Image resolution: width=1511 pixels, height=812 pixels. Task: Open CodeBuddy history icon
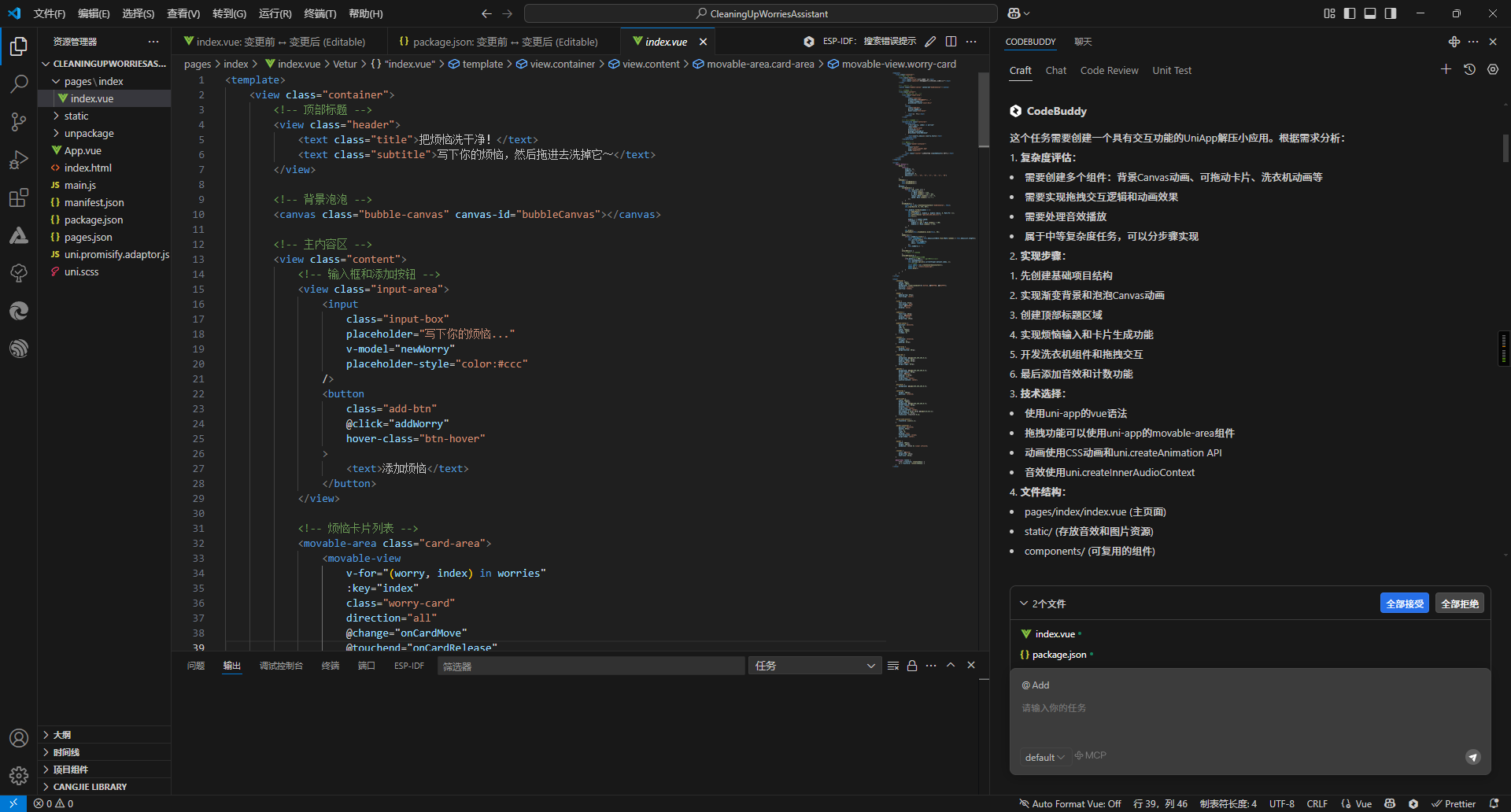click(1469, 69)
